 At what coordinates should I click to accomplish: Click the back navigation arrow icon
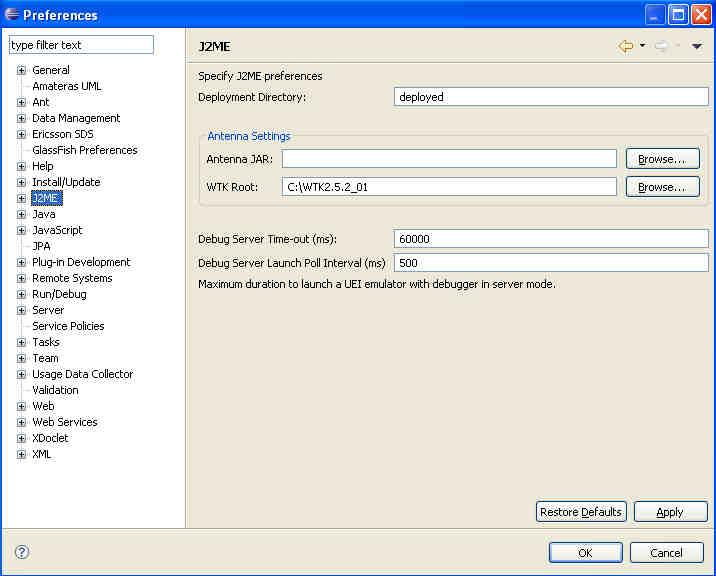[625, 46]
